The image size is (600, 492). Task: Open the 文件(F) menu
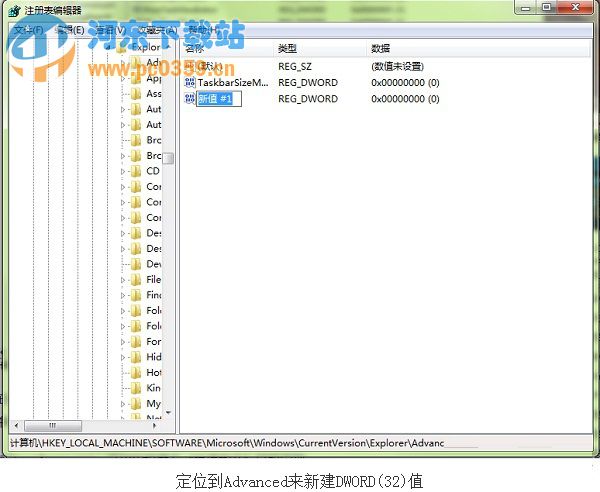(28, 30)
